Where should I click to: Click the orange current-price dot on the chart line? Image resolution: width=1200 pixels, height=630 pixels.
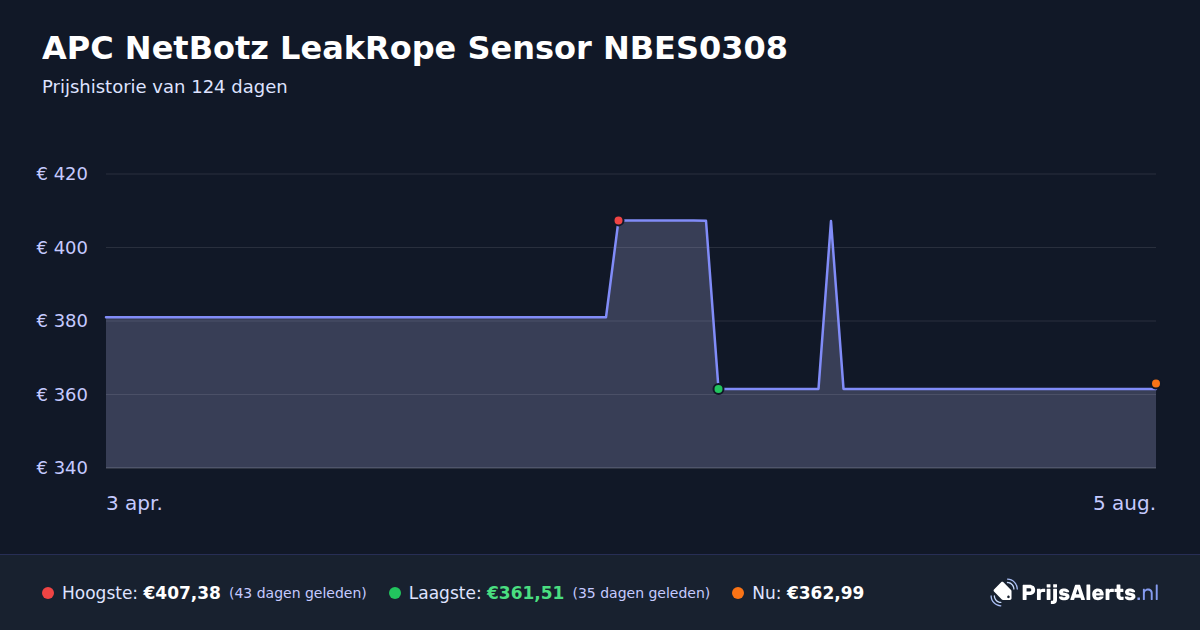pos(1156,384)
